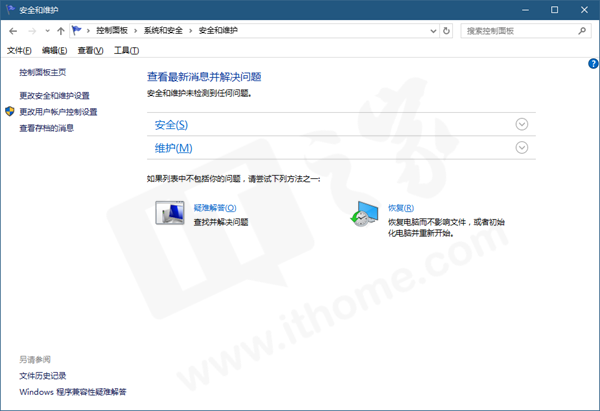This screenshot has width=600, height=411.
Task: Open the 查看(V) menu
Action: pyautogui.click(x=90, y=50)
